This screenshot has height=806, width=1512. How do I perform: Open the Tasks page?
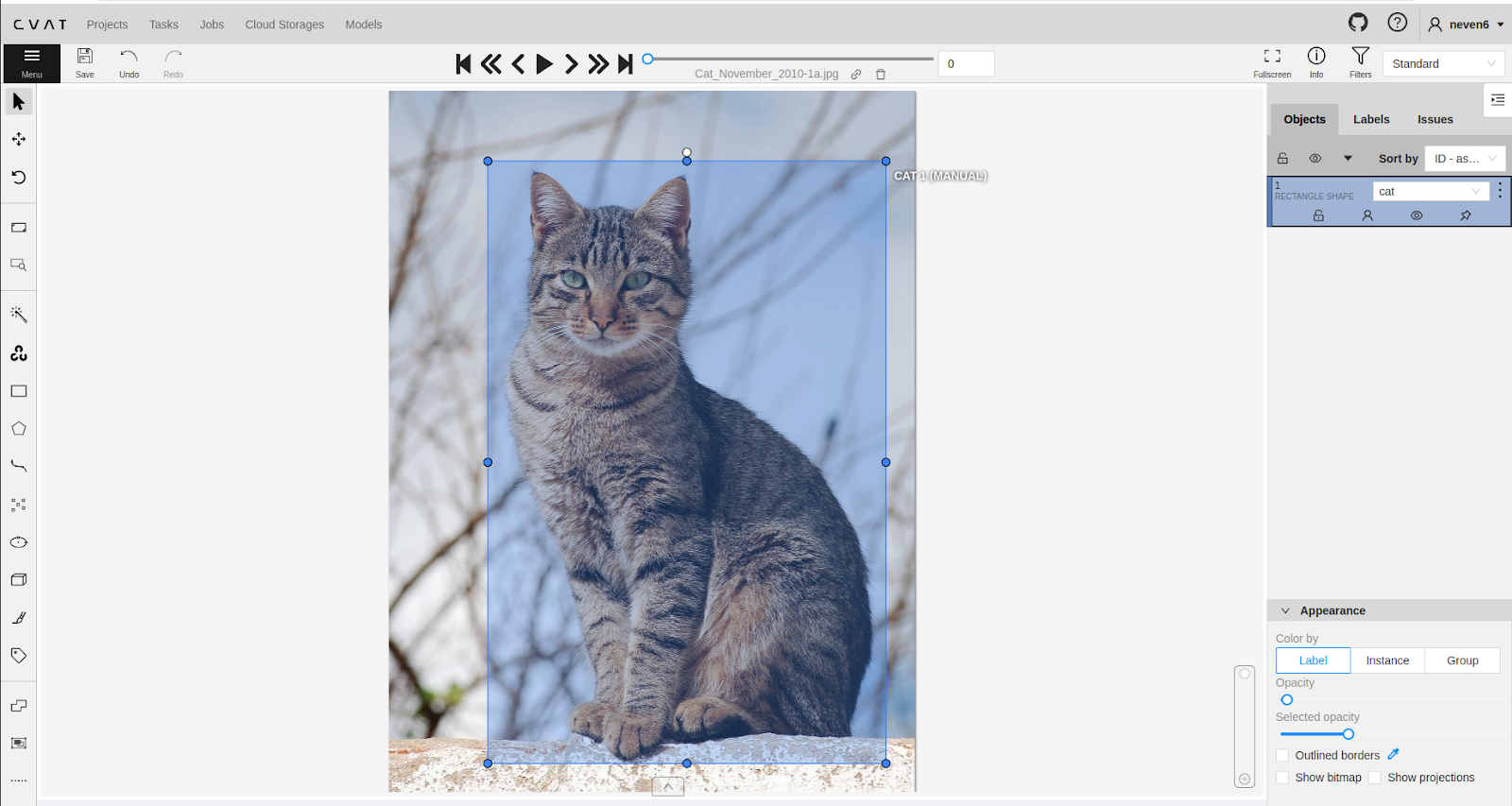tap(163, 25)
